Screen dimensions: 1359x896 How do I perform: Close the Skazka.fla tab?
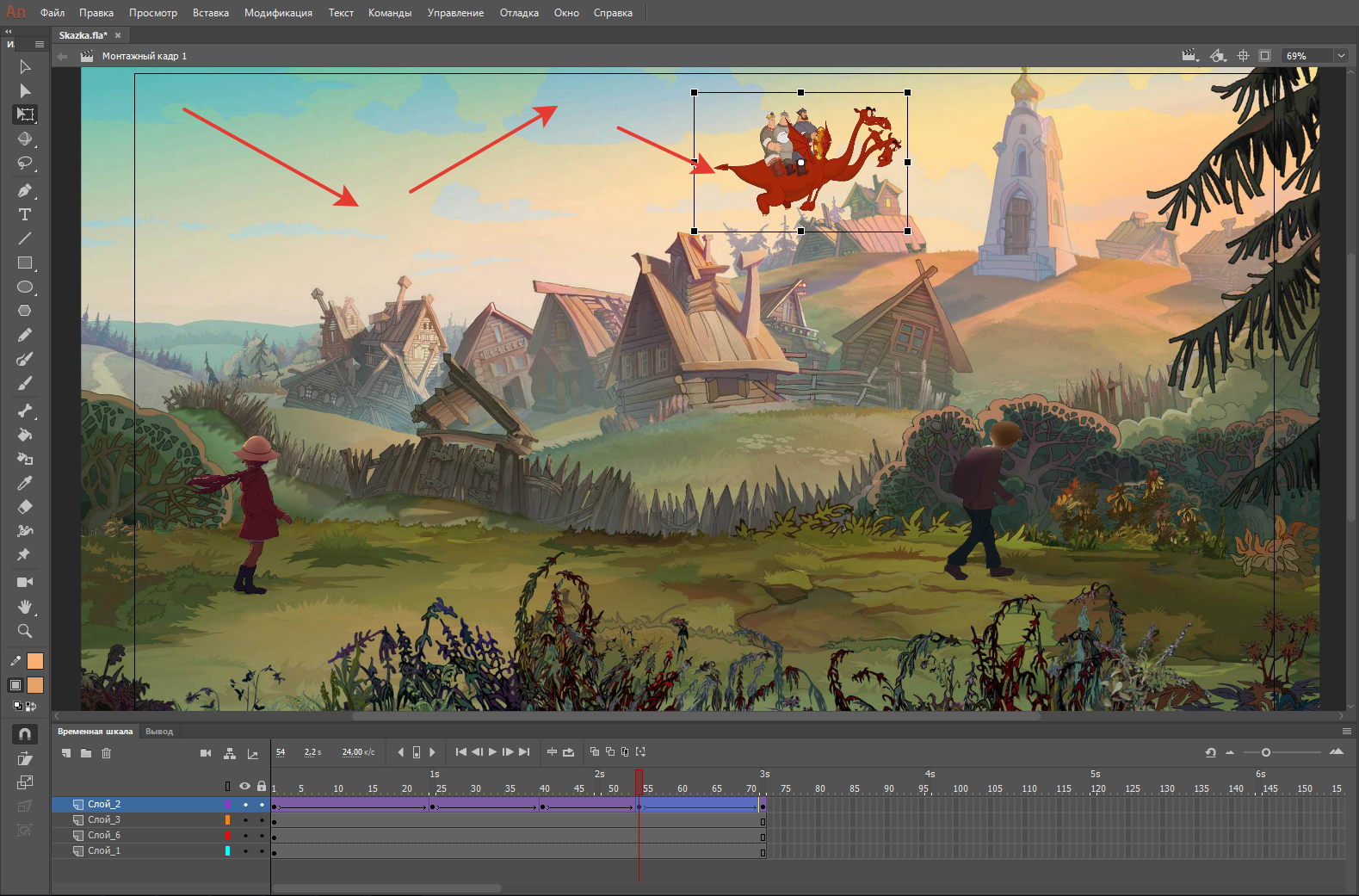click(x=118, y=35)
